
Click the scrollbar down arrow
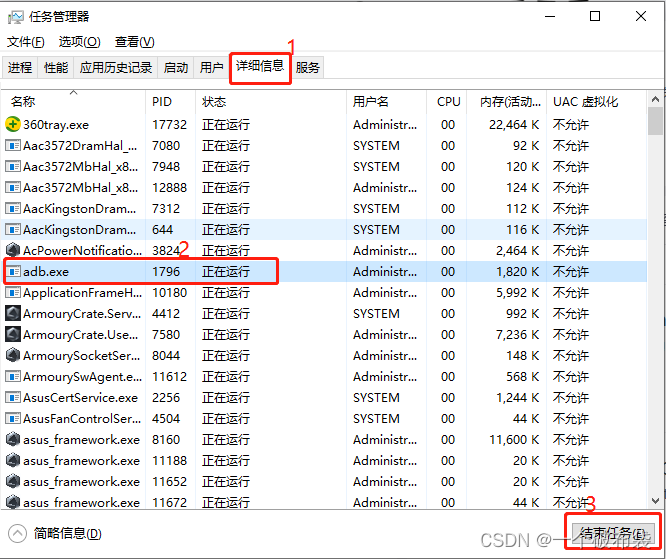click(655, 501)
